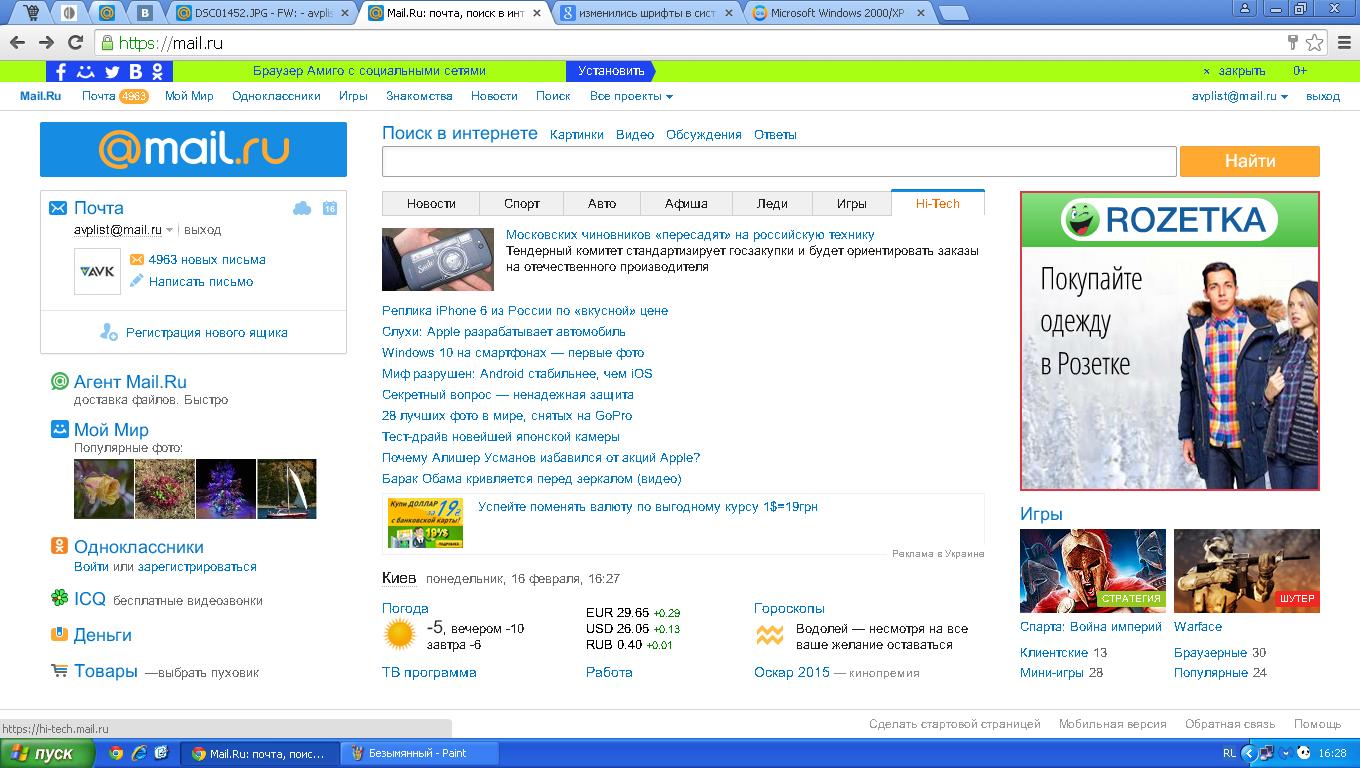
Task: Open the account arrow in the Почта box
Action: [x=170, y=230]
